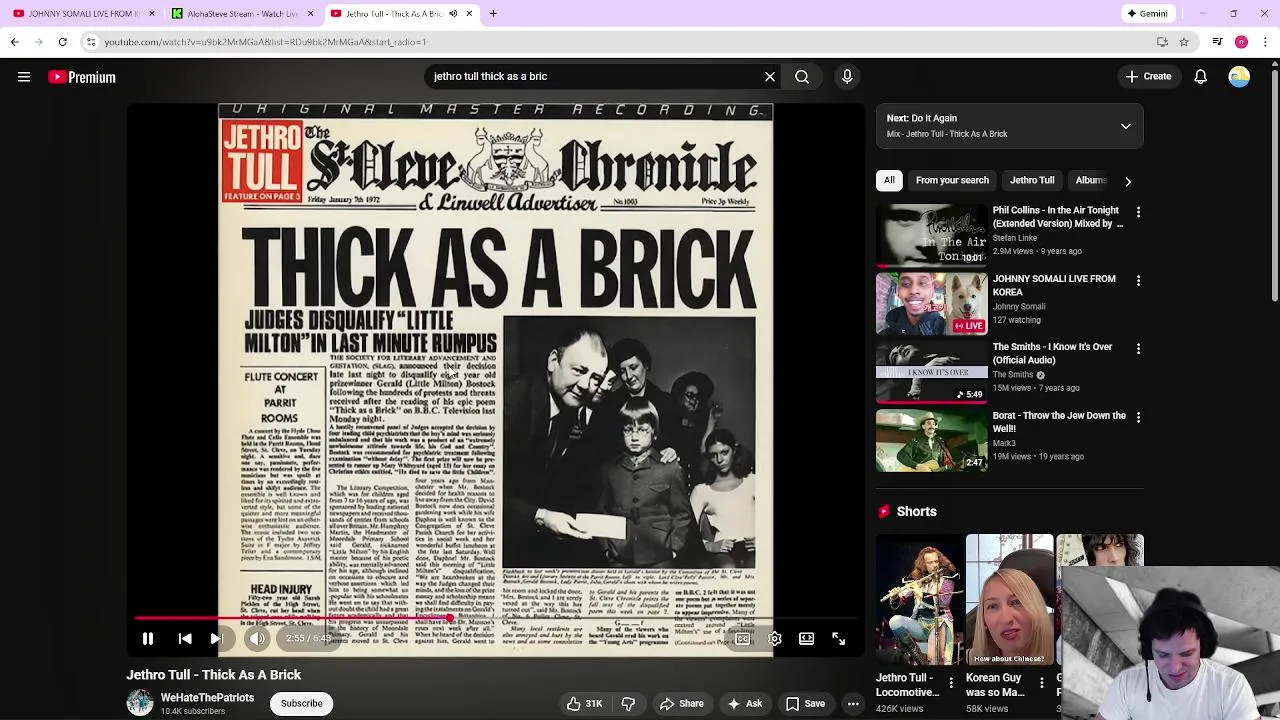Go to the previous video

coord(185,638)
